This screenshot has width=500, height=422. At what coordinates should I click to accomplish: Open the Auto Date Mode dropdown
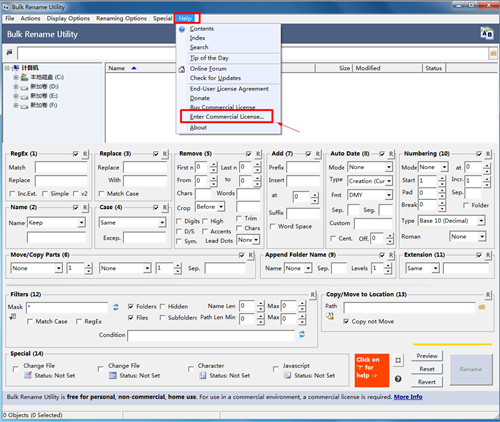click(x=389, y=167)
